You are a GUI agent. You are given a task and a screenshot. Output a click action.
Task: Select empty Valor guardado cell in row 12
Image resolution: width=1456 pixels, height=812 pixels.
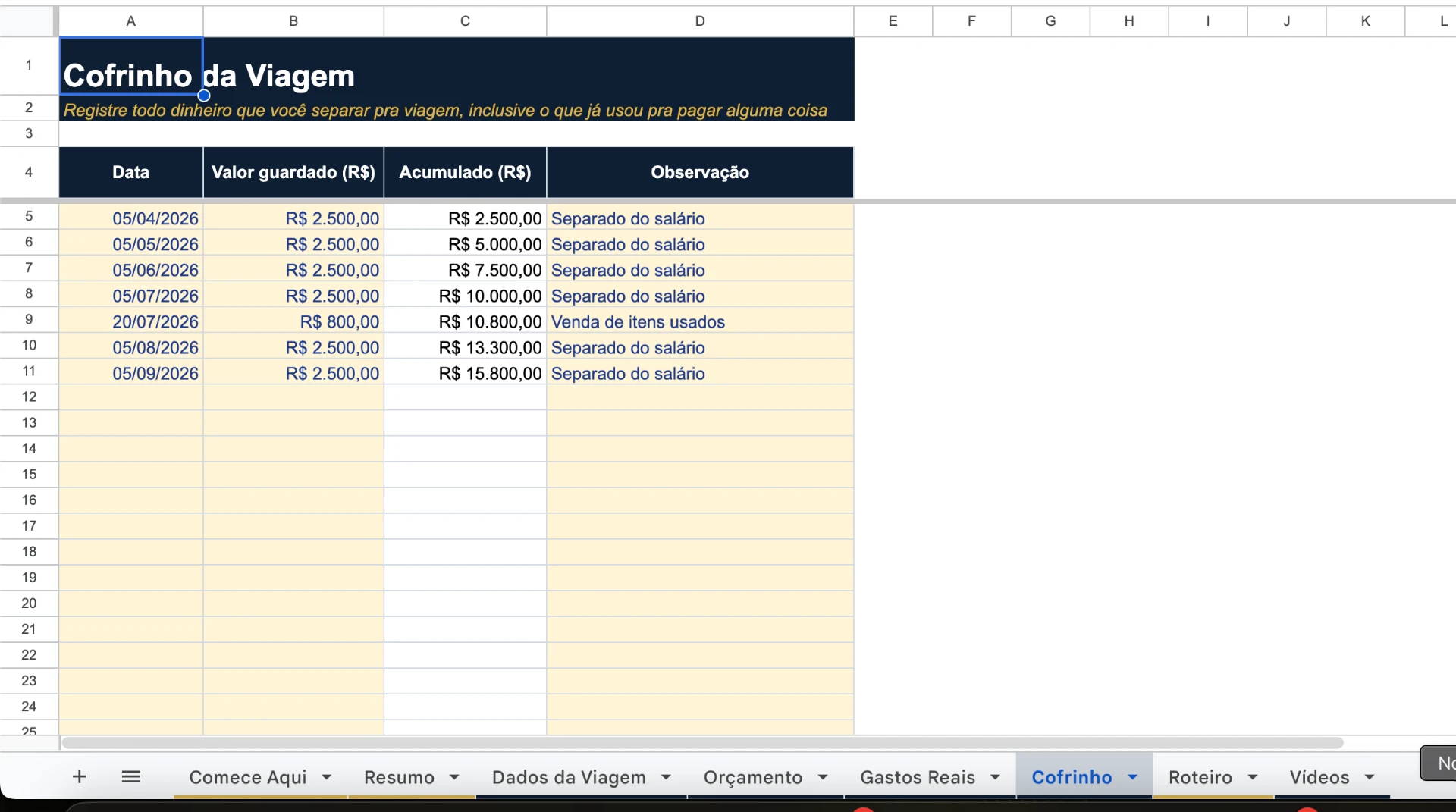pos(293,397)
